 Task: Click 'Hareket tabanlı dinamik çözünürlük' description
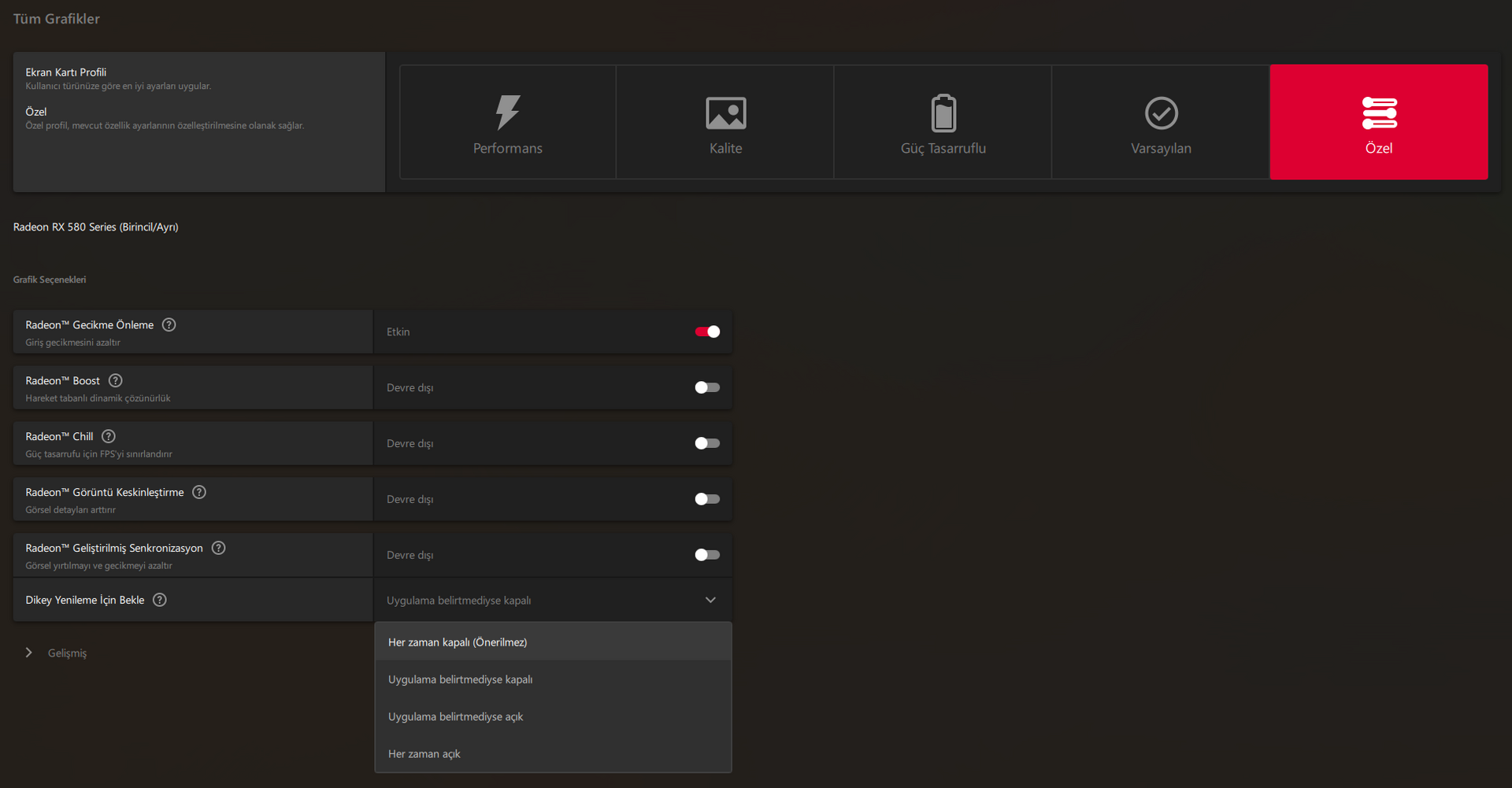point(98,399)
